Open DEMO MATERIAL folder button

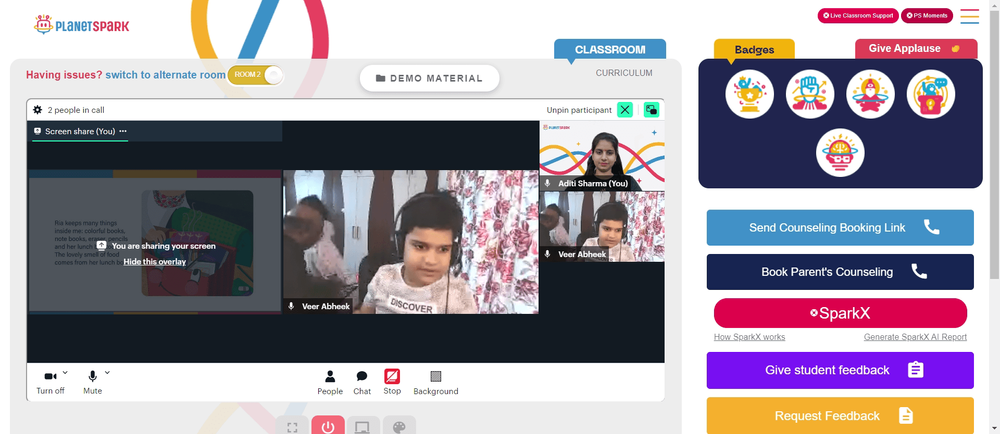point(429,78)
